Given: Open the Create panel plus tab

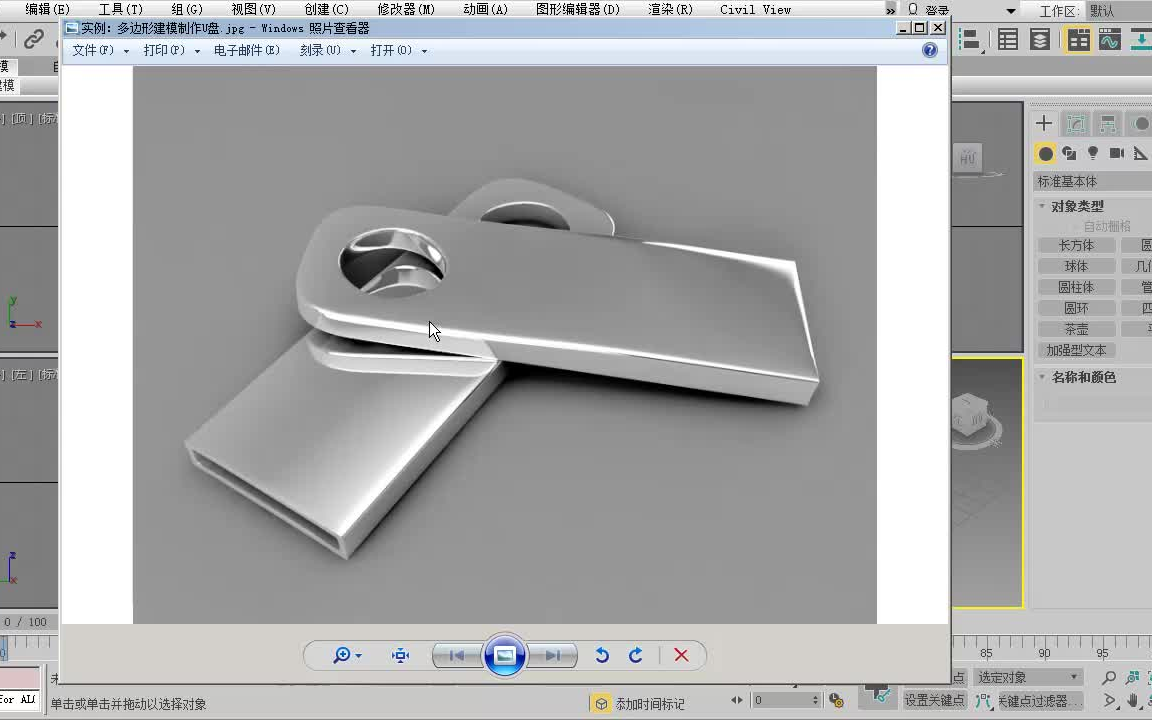Looking at the screenshot, I should (x=1043, y=123).
